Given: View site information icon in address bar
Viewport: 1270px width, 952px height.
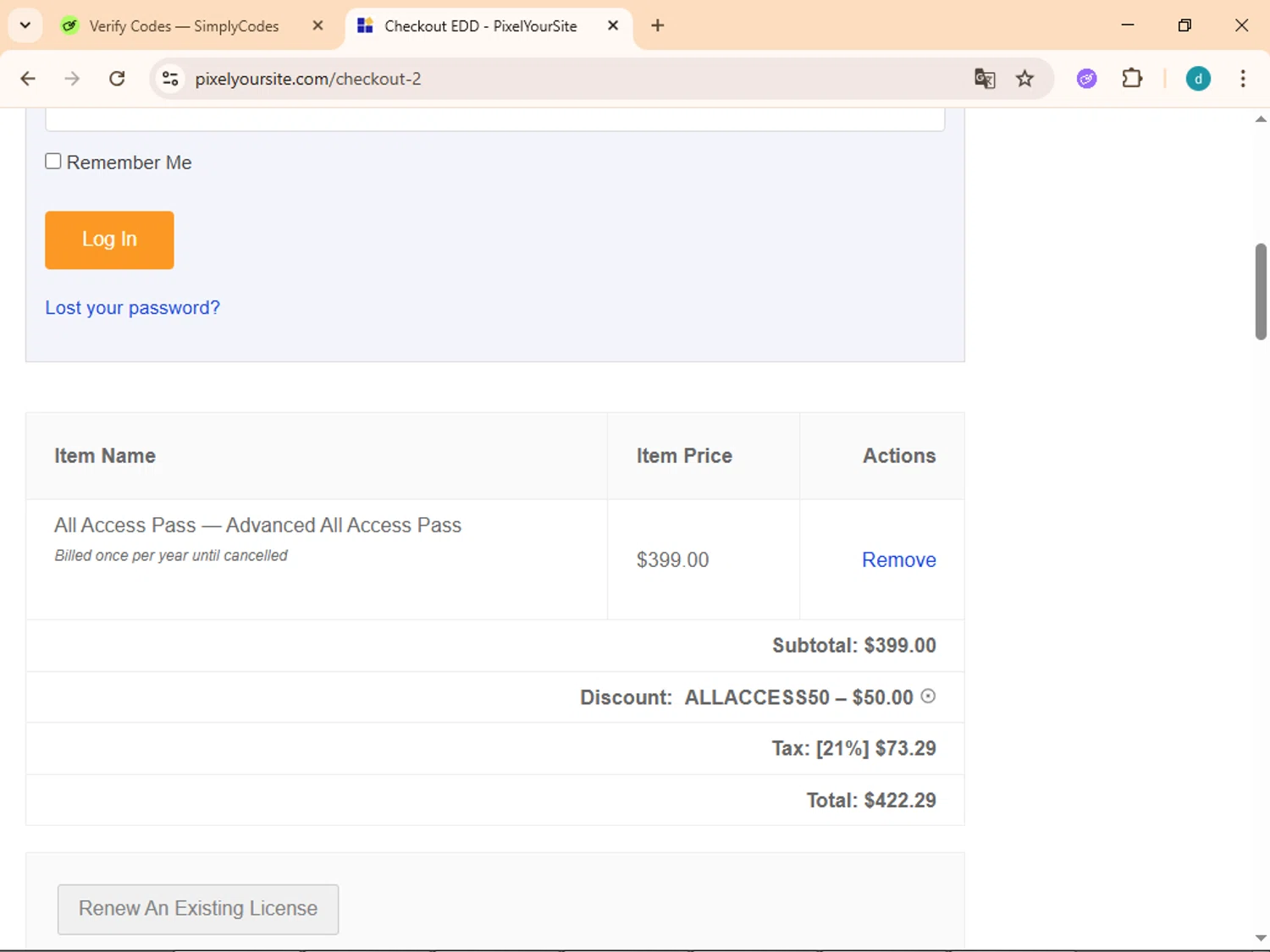Looking at the screenshot, I should 170,79.
